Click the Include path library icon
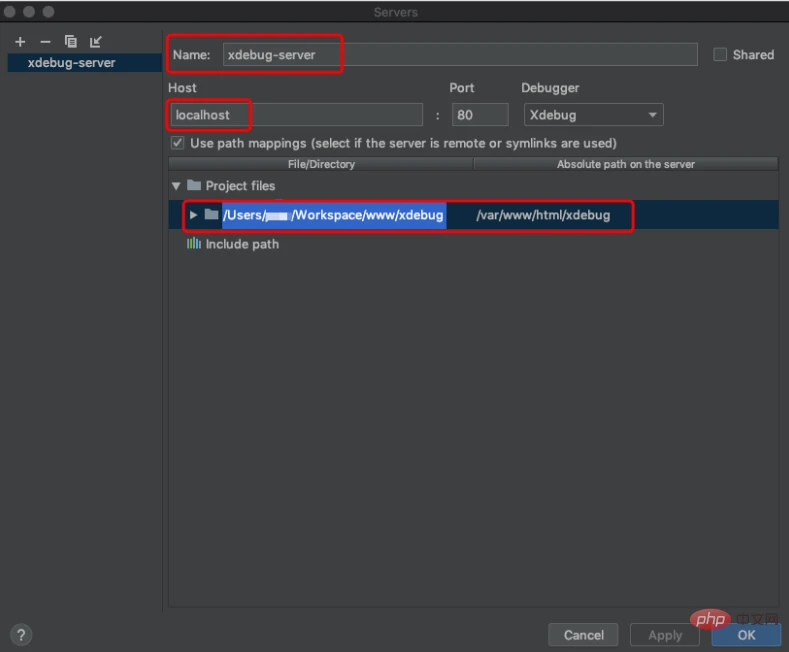Screen dimensions: 789x652 tap(194, 244)
